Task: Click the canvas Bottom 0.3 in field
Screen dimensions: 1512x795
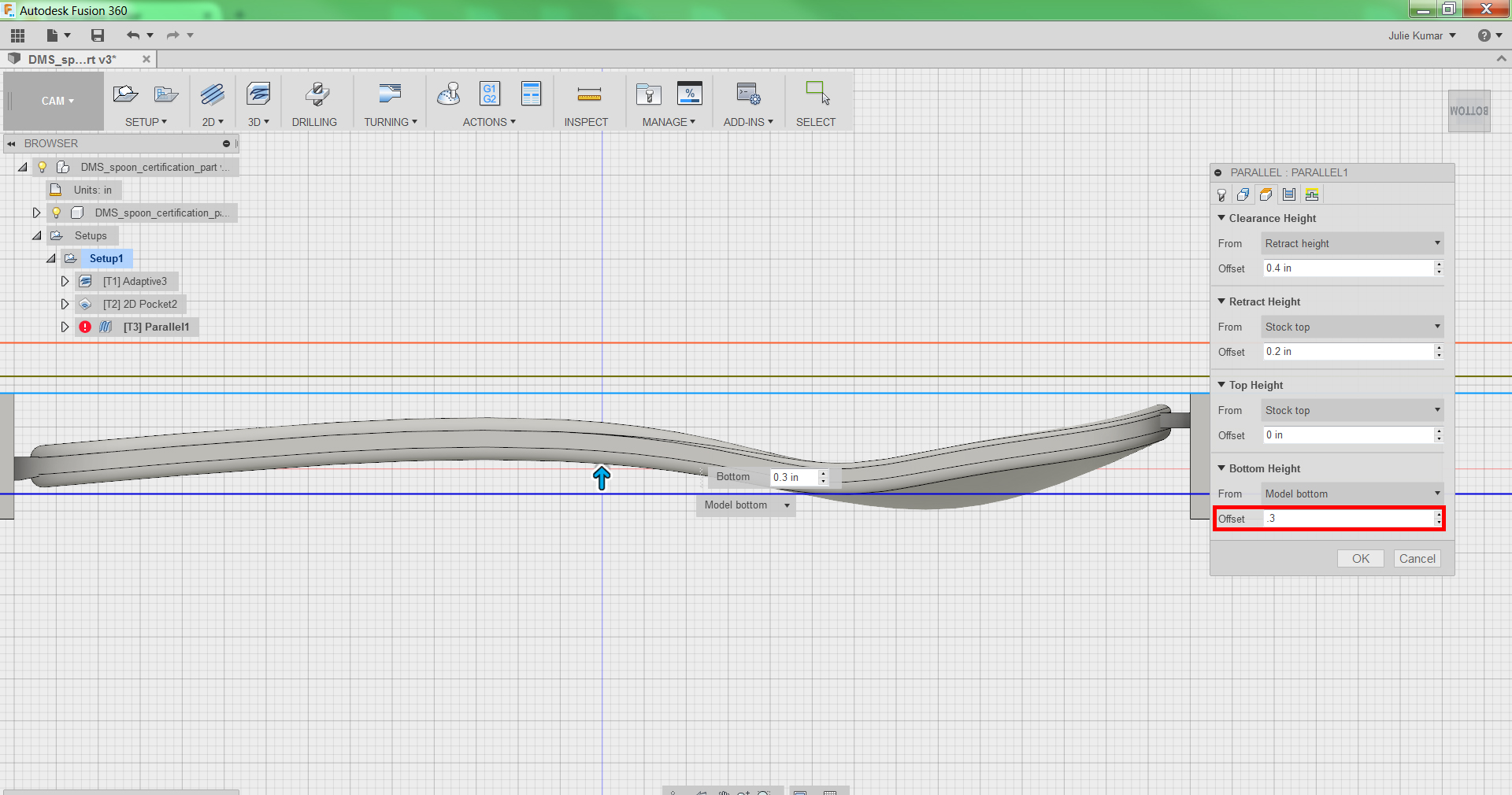Action: coord(794,478)
